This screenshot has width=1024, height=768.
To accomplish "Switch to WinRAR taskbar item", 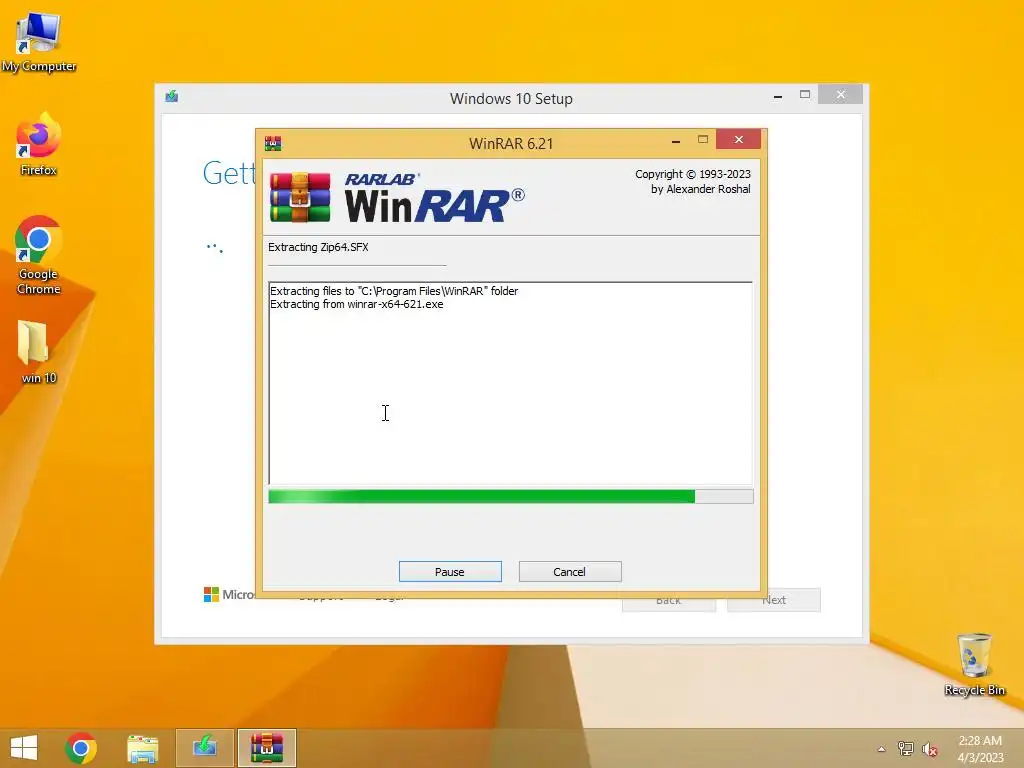I will coord(266,748).
